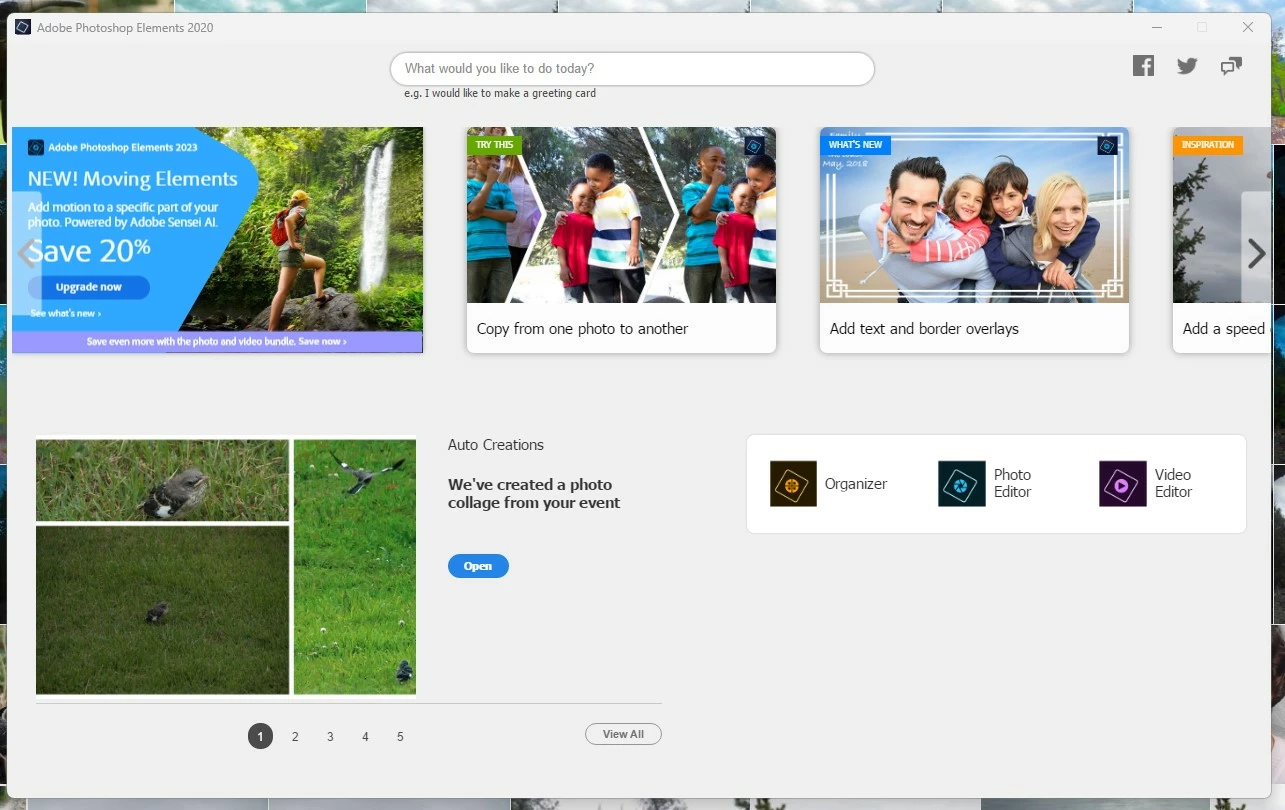Click the 'Organizer' label
1285x810 pixels.
pyautogui.click(x=856, y=484)
